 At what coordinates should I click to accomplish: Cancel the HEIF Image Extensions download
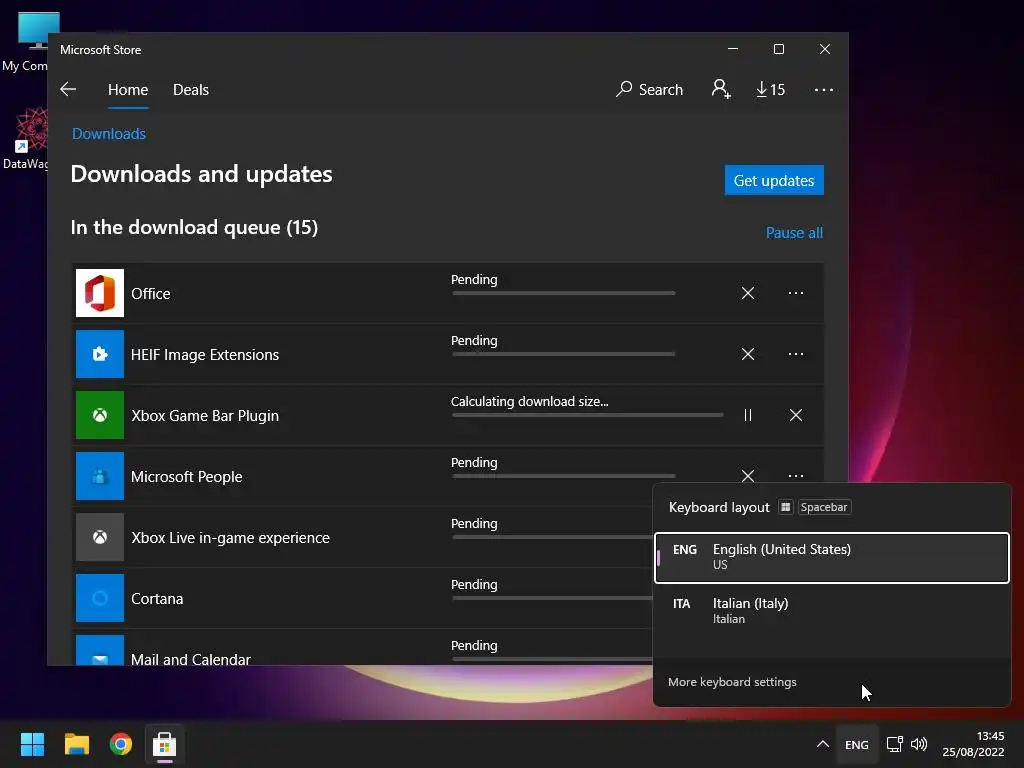point(748,354)
